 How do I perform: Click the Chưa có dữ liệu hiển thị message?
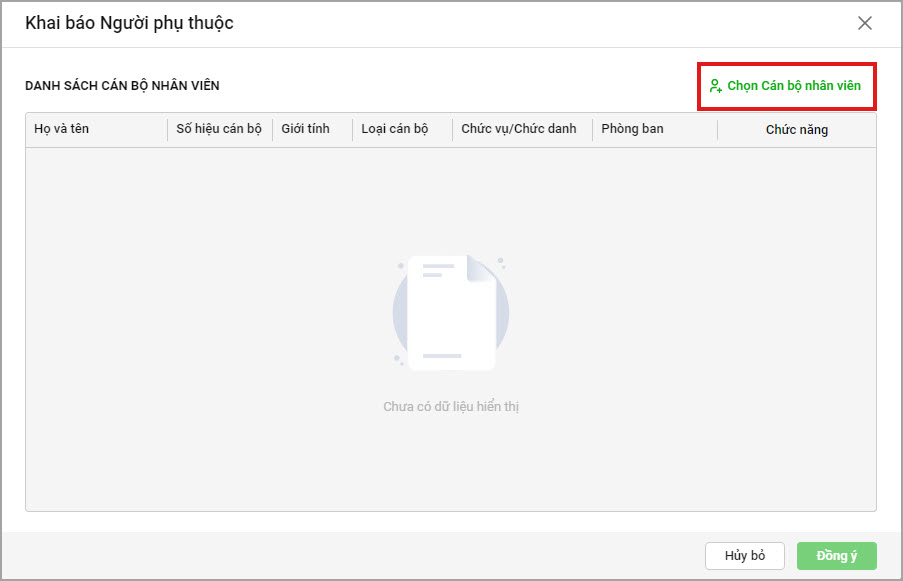click(x=451, y=407)
